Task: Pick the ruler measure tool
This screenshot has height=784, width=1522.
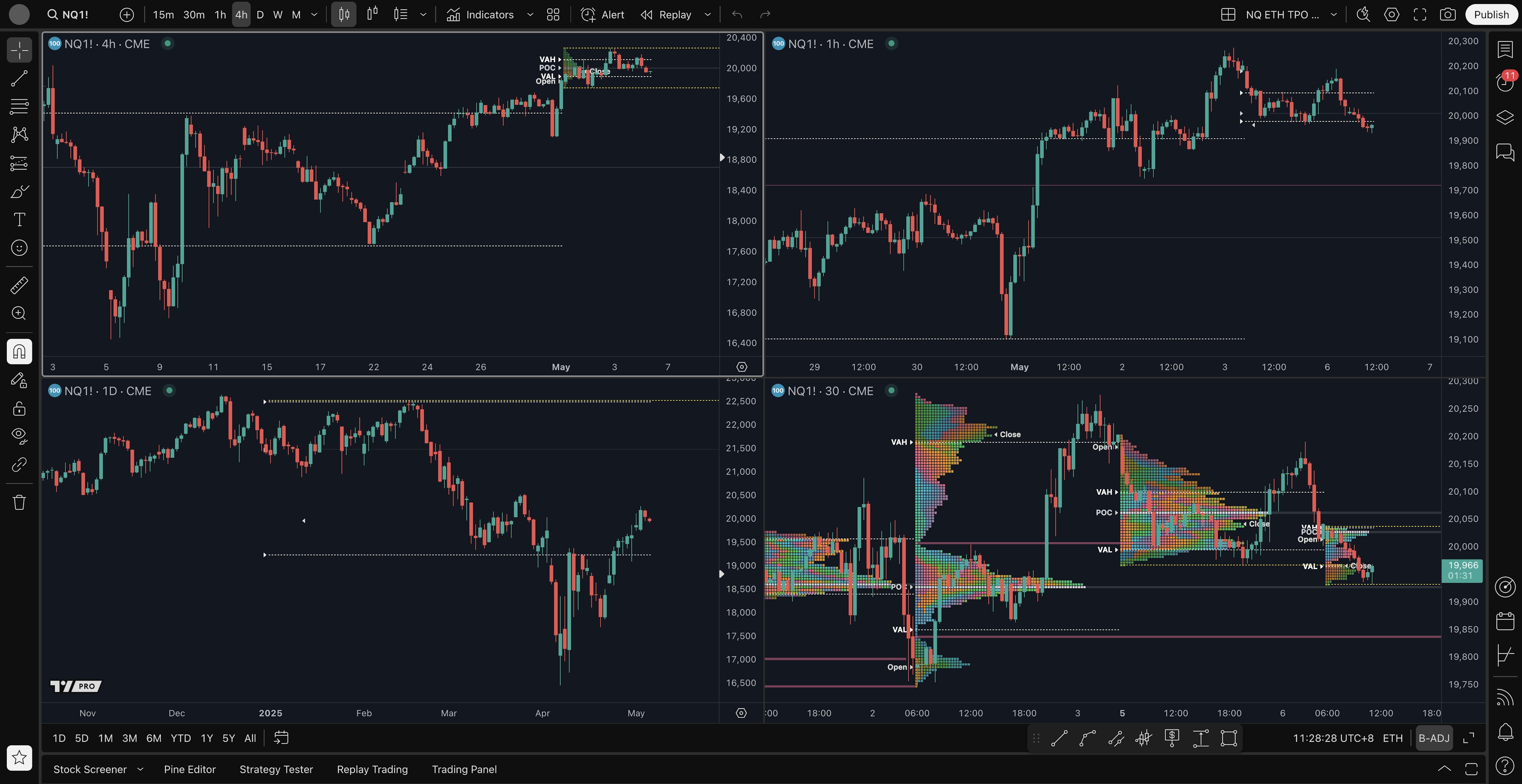Action: coord(19,285)
